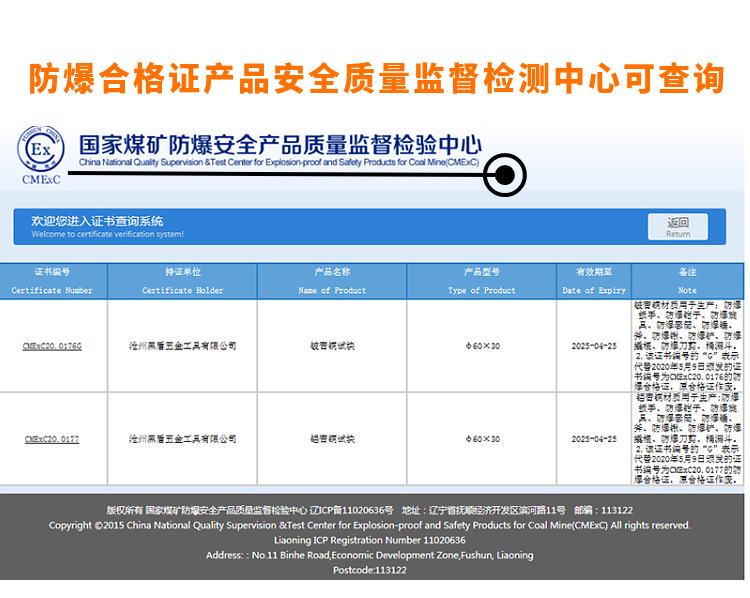The width and height of the screenshot is (750, 598).
Task: Click the 欢迎您进入证书查询系统 welcome heading
Action: 97,221
